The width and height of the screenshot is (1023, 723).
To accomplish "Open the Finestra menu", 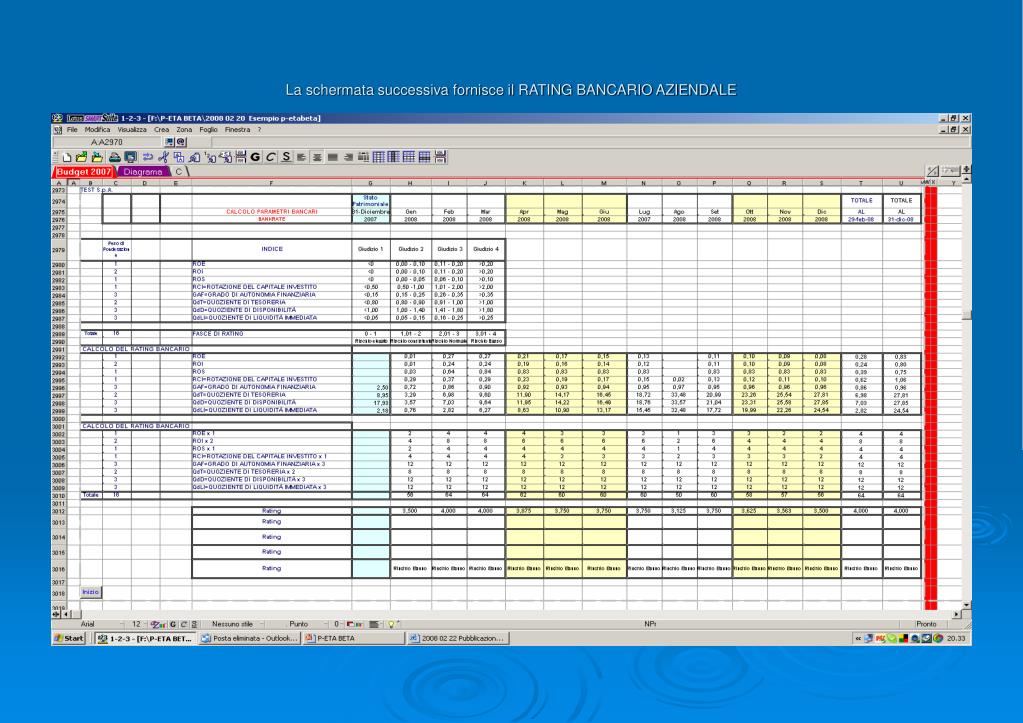I will (237, 130).
